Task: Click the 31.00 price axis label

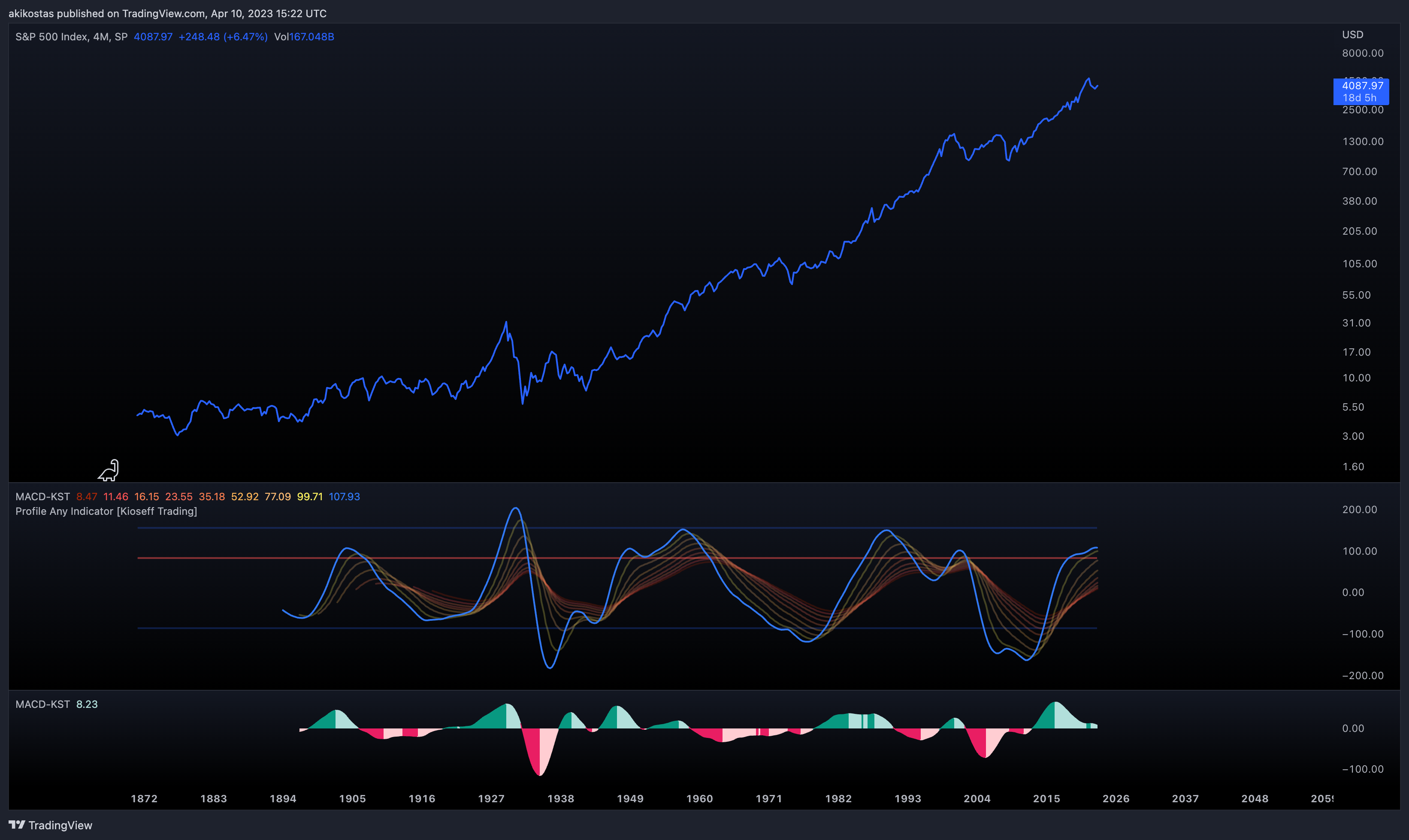Action: pos(1356,323)
